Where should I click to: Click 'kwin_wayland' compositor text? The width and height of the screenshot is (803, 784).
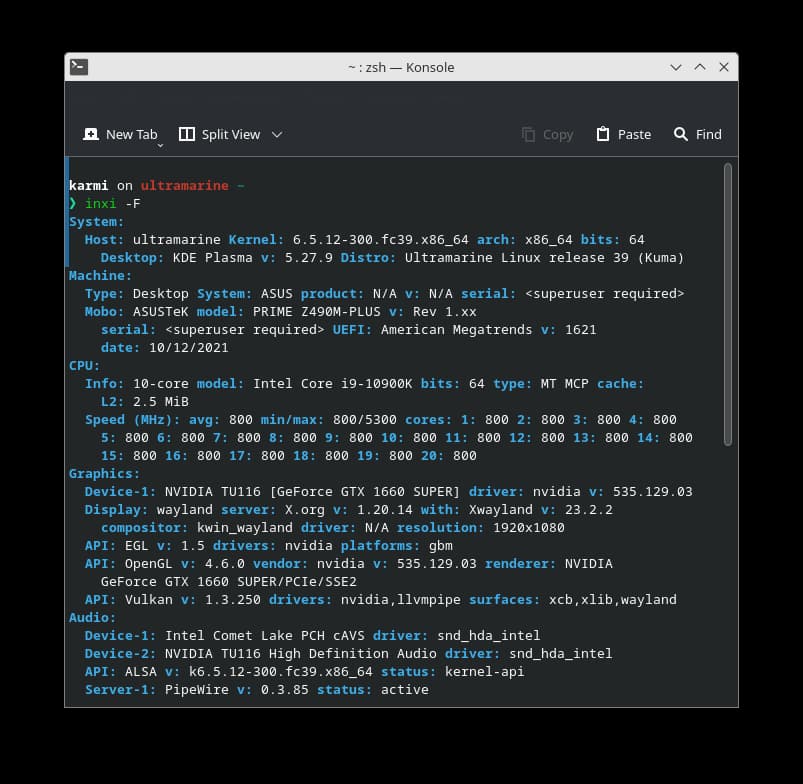245,527
